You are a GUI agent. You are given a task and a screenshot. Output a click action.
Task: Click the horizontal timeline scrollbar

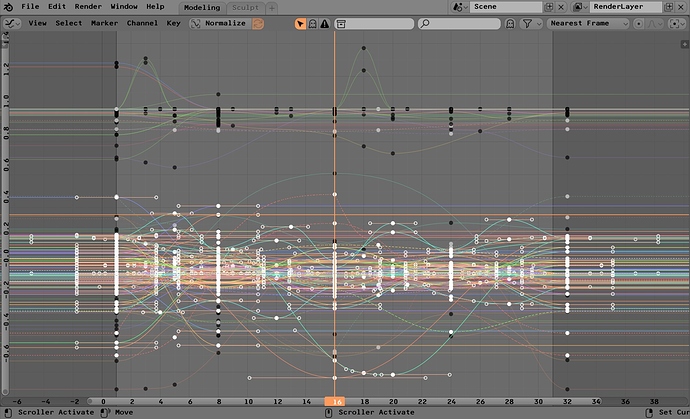[x=345, y=401]
